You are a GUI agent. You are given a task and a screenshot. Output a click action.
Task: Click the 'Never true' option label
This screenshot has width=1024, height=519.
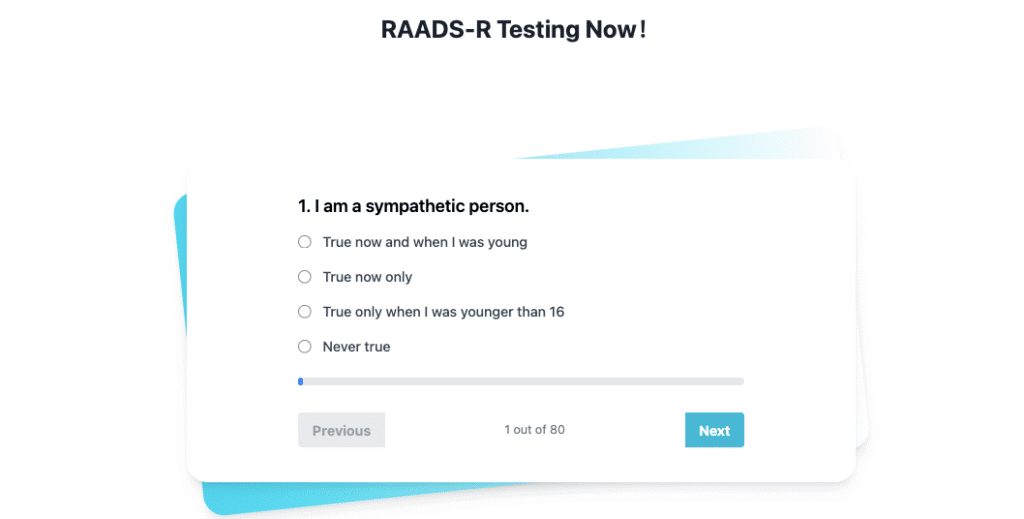point(356,347)
